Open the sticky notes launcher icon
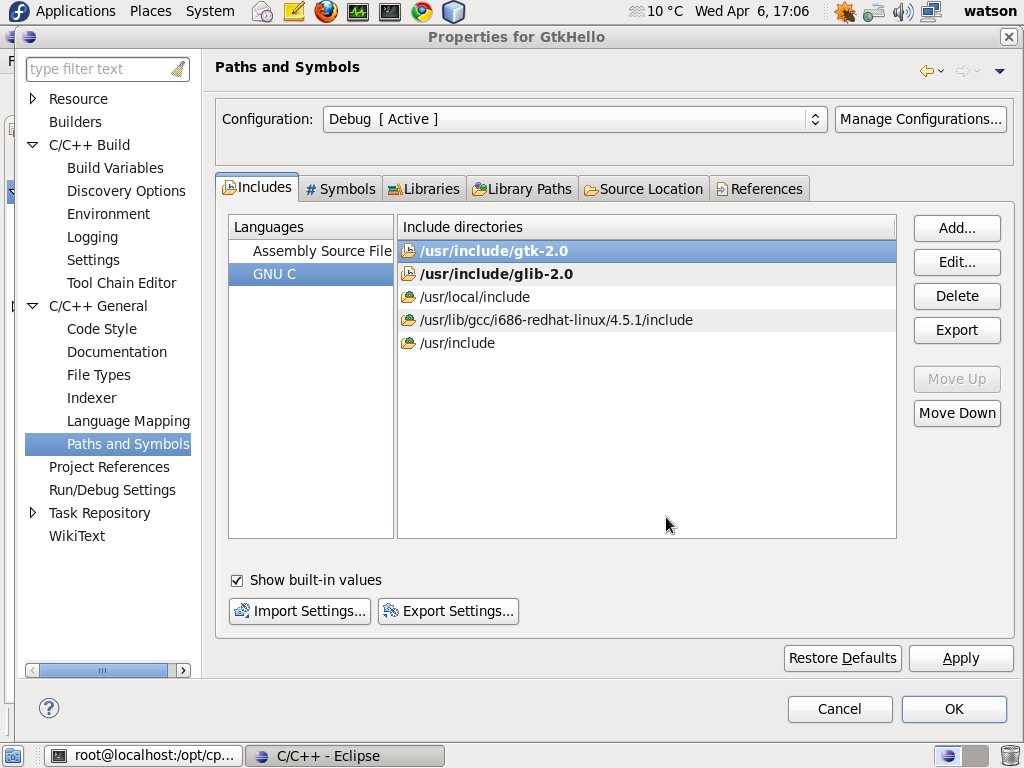Viewport: 1024px width, 768px height. (294, 12)
